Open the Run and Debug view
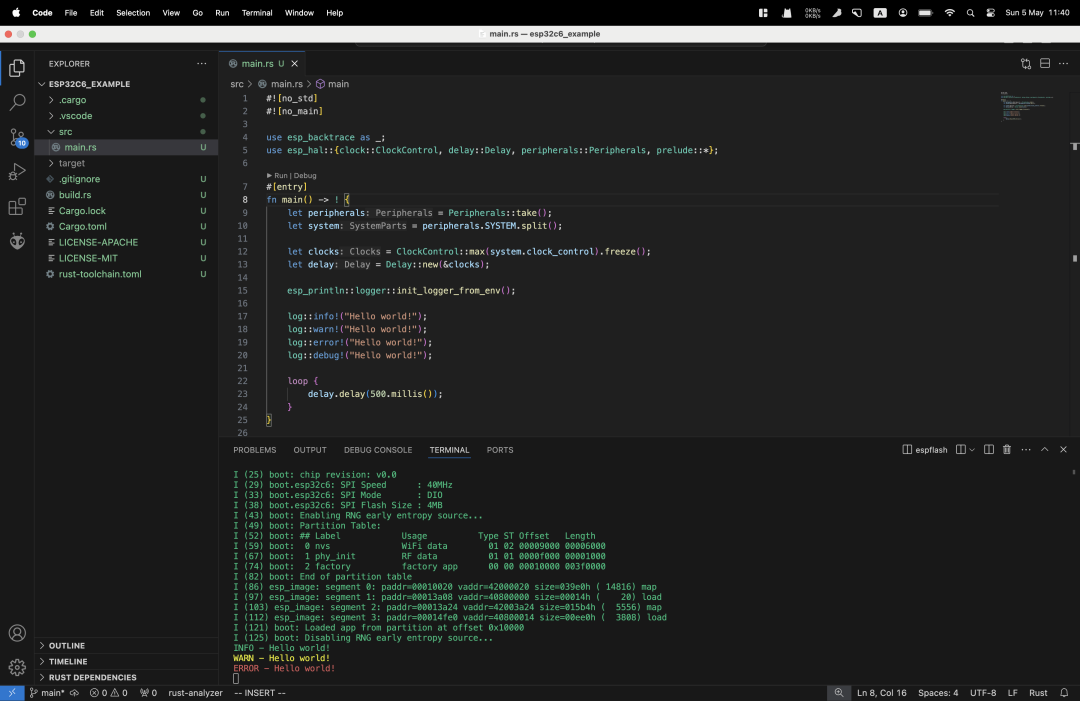 (17, 172)
